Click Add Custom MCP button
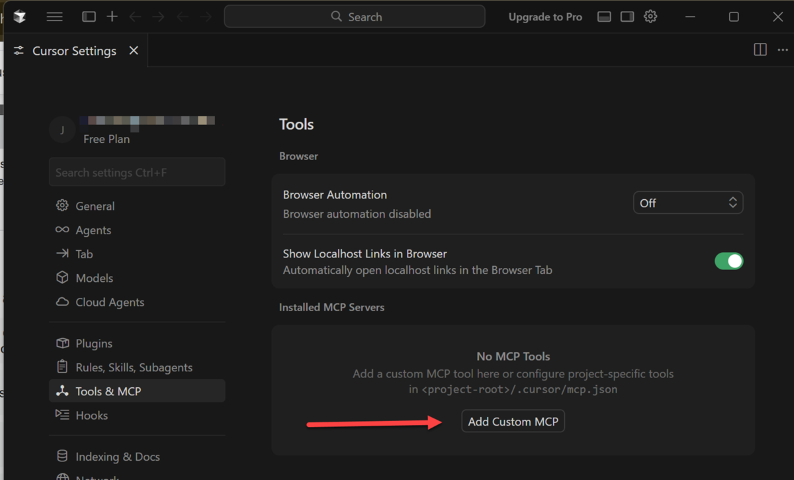The image size is (794, 480). [513, 421]
